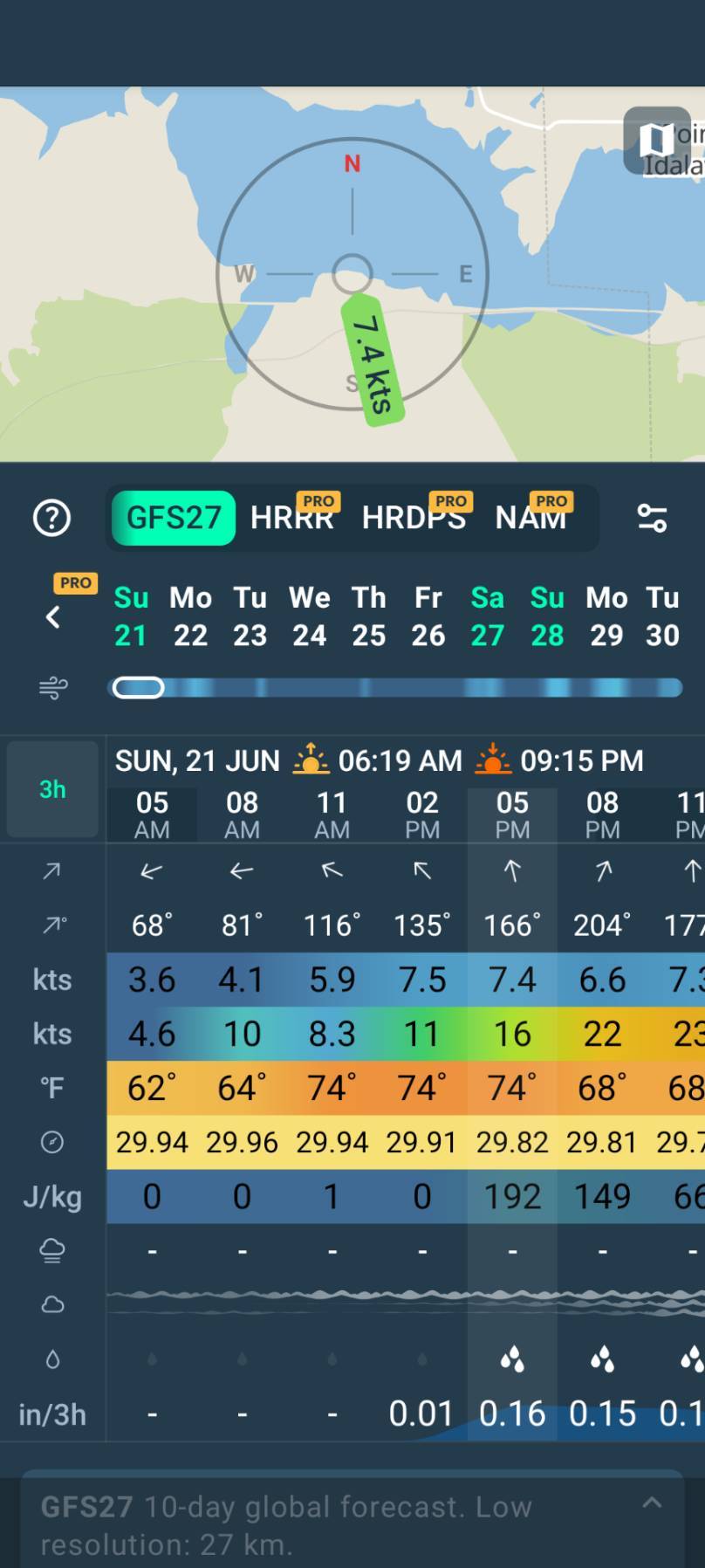Tap pressure value 29.82

click(512, 1142)
